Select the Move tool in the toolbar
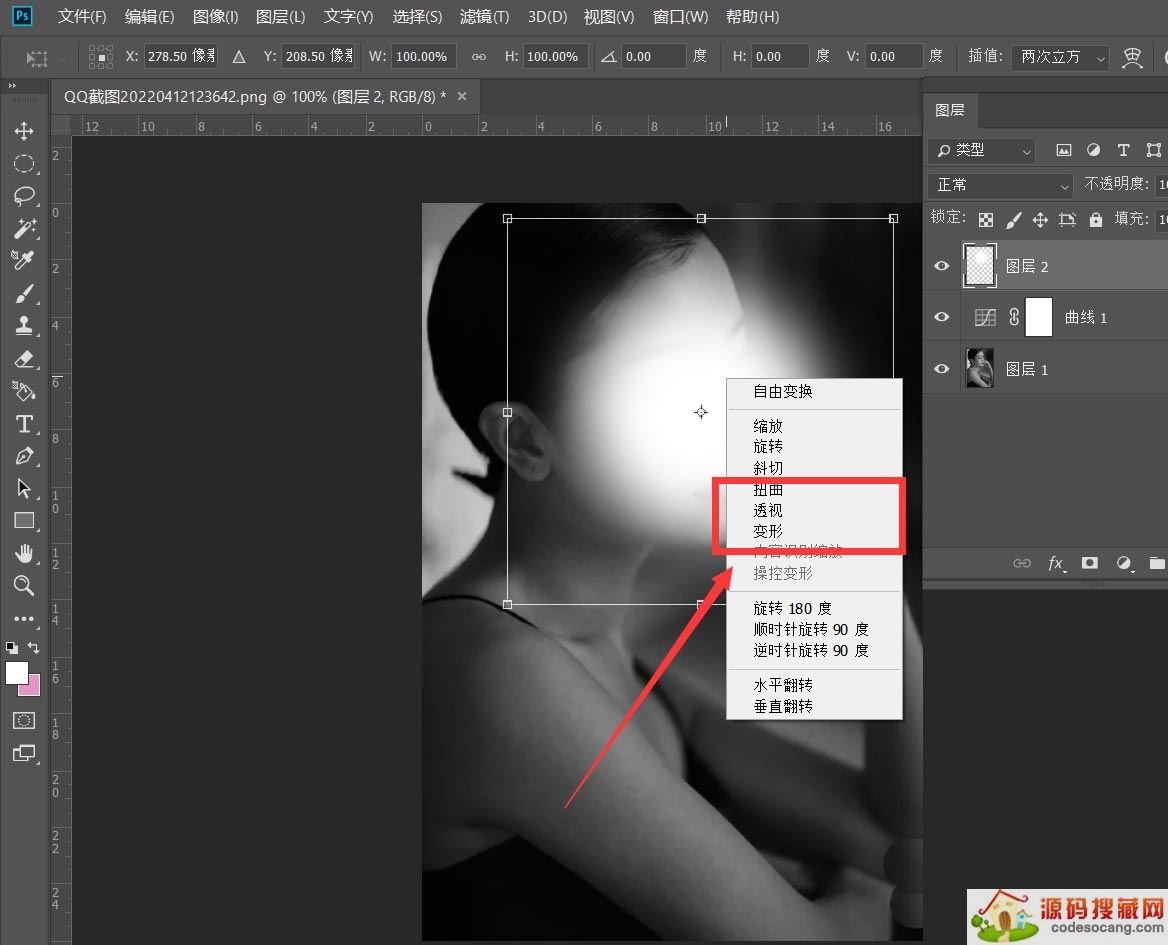The image size is (1168, 945). (25, 130)
